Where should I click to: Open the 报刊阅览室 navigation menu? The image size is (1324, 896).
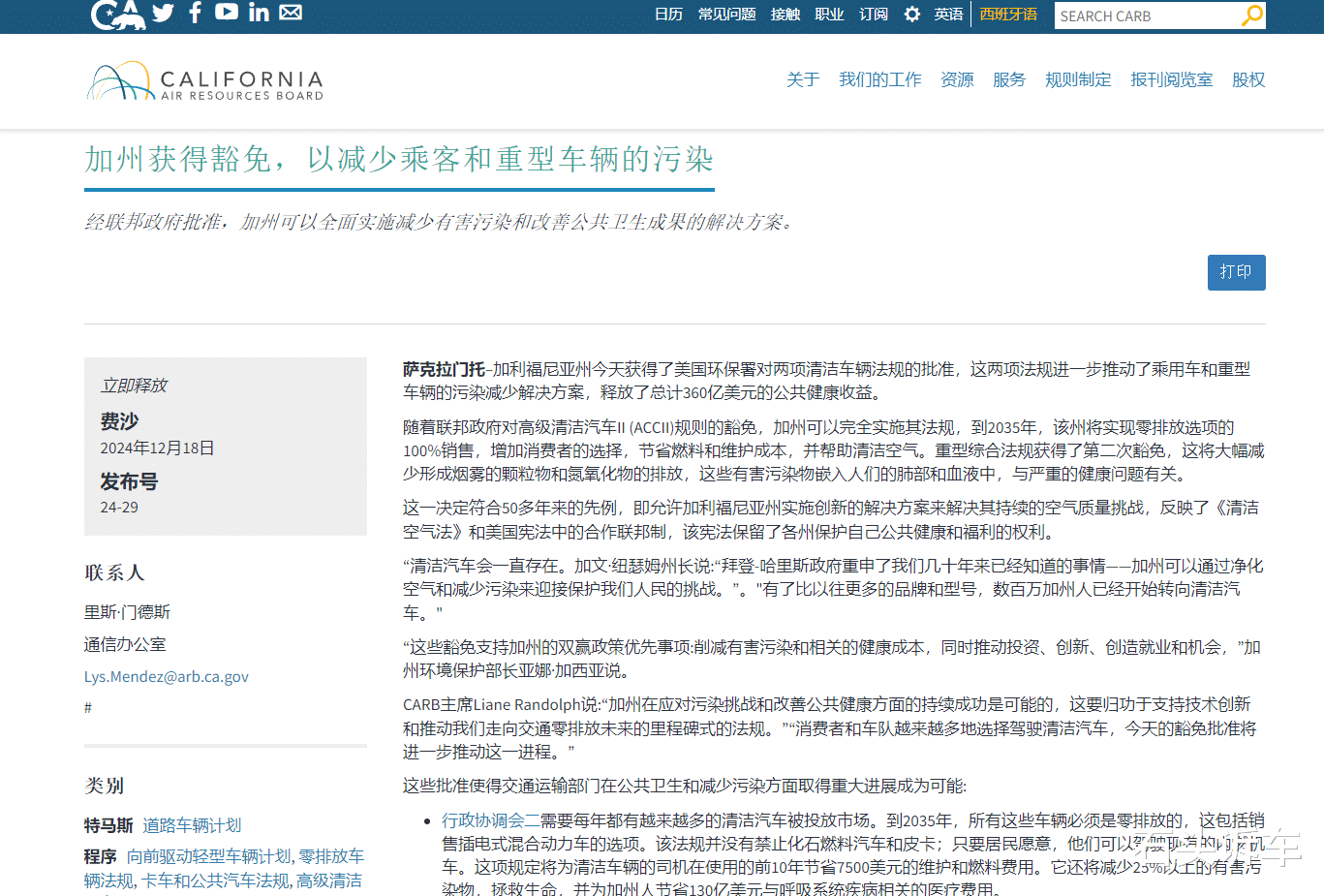click(x=1172, y=79)
